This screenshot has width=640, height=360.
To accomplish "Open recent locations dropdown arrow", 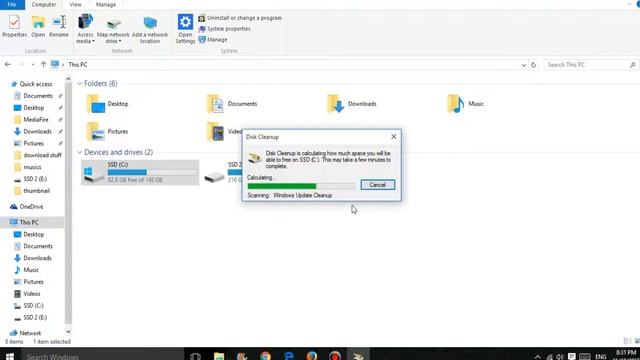I will (33, 64).
